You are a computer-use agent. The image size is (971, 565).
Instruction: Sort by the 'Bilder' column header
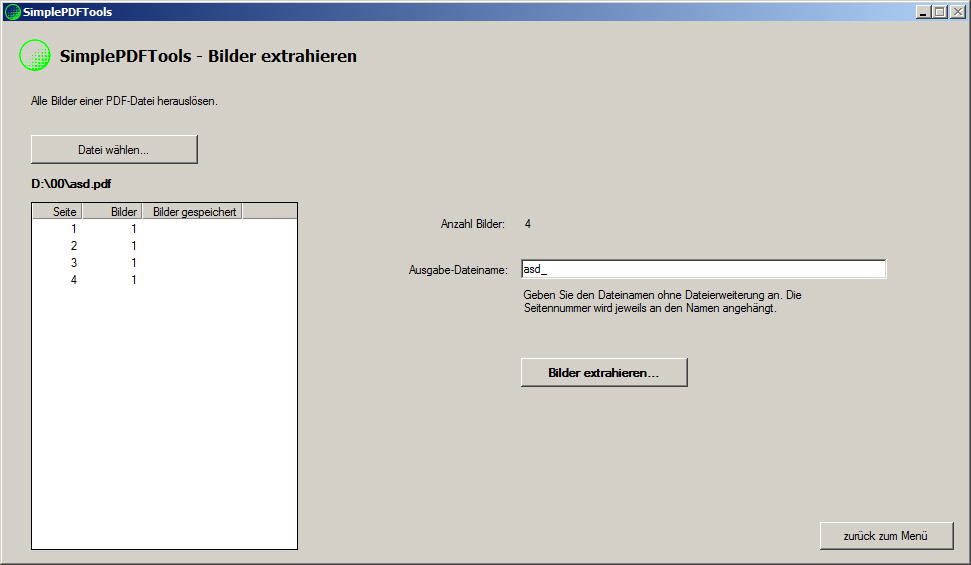point(112,212)
